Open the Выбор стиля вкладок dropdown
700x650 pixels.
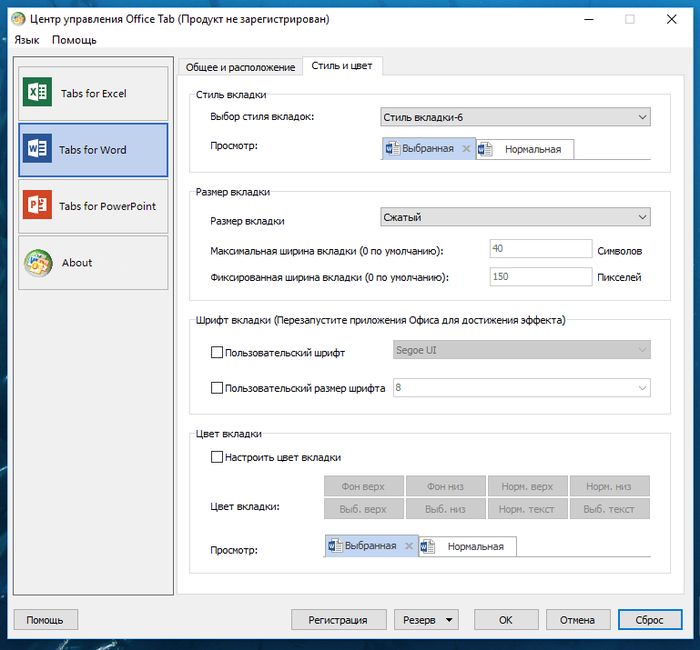click(515, 117)
